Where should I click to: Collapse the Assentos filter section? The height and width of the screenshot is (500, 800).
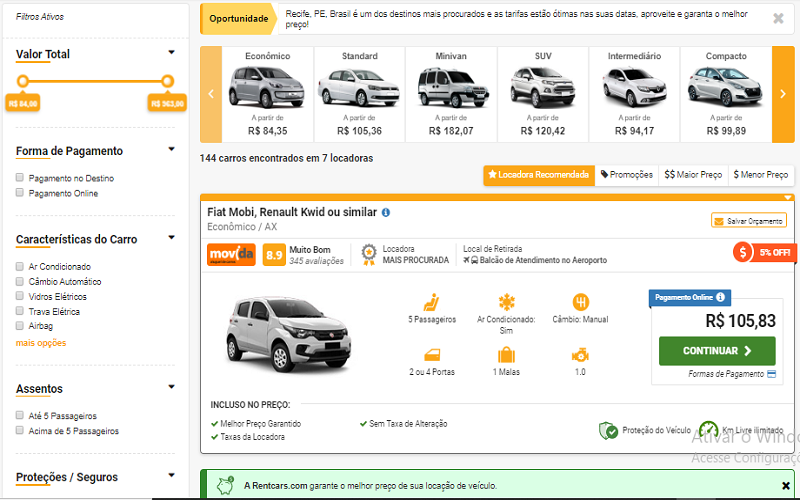tap(171, 387)
